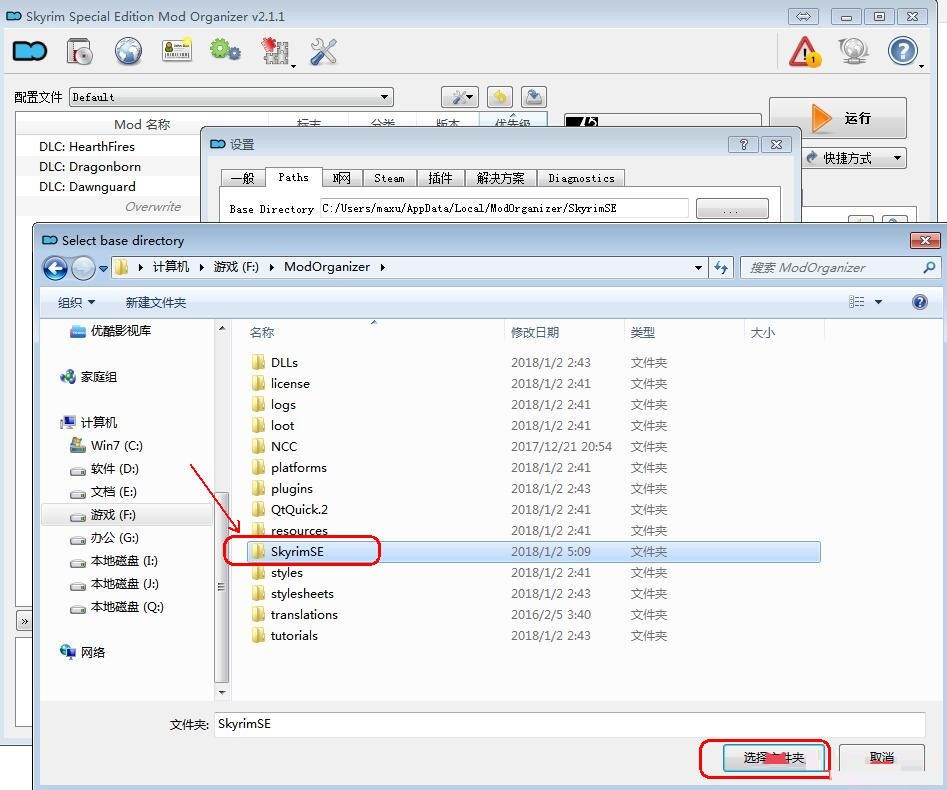The width and height of the screenshot is (947, 790).
Task: Open the install mod from archive icon
Action: click(x=79, y=51)
